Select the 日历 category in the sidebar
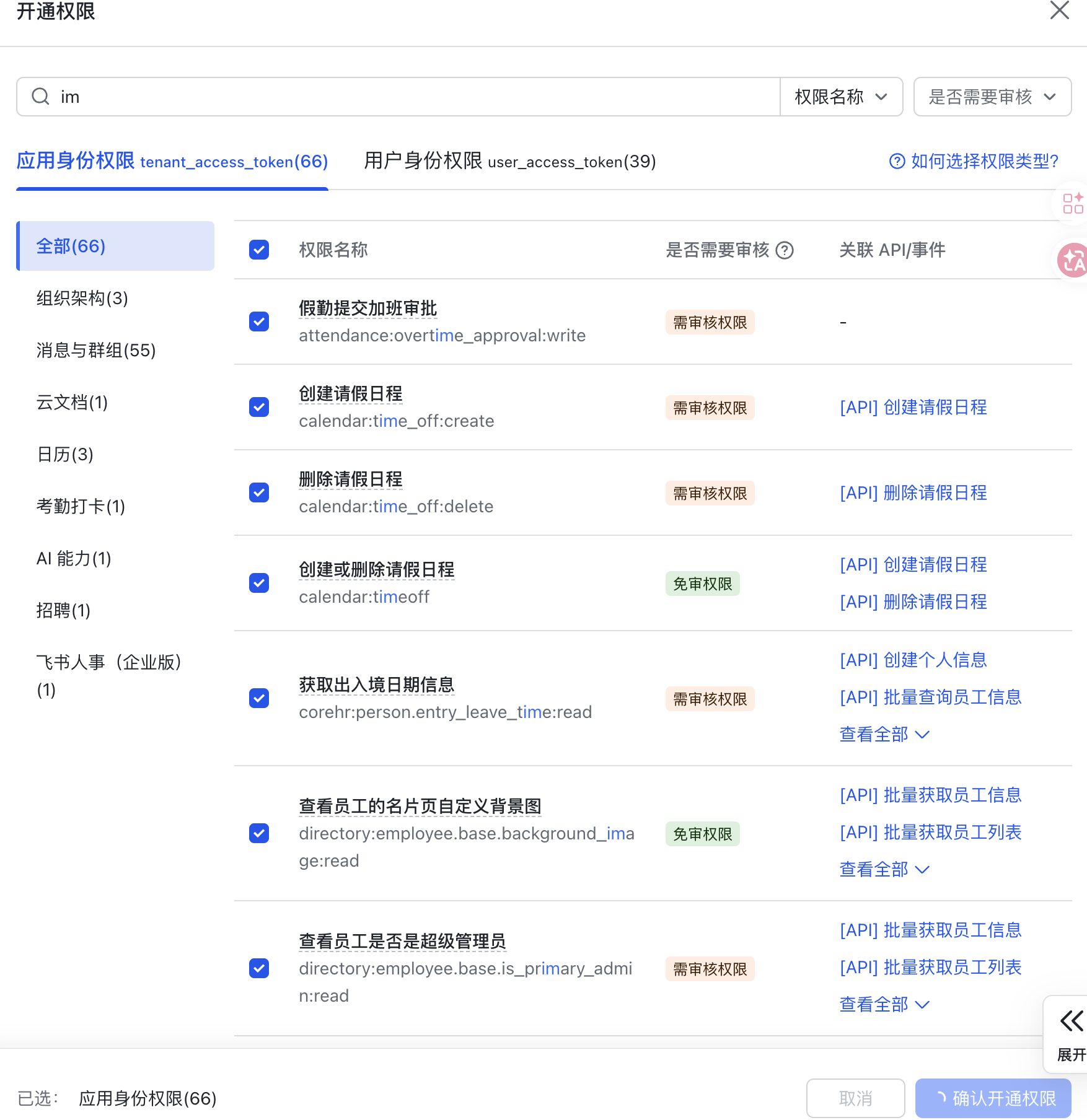This screenshot has height=1120, width=1087. tap(64, 455)
